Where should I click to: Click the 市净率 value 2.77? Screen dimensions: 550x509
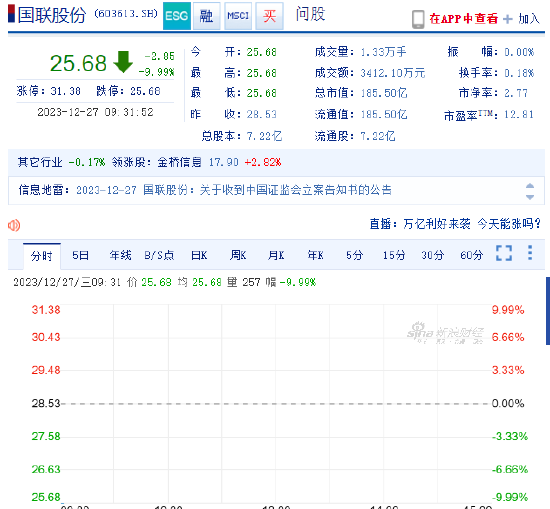point(516,93)
